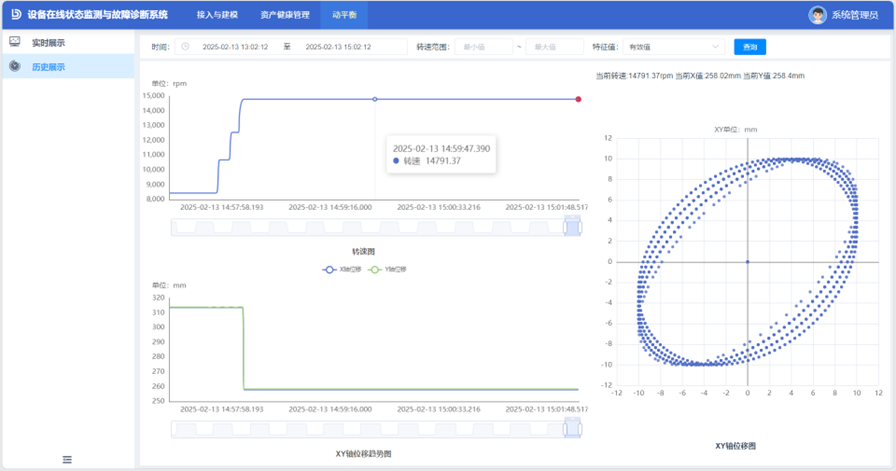Open the 系统管理员 user menu
The image size is (896, 471).
(x=853, y=15)
